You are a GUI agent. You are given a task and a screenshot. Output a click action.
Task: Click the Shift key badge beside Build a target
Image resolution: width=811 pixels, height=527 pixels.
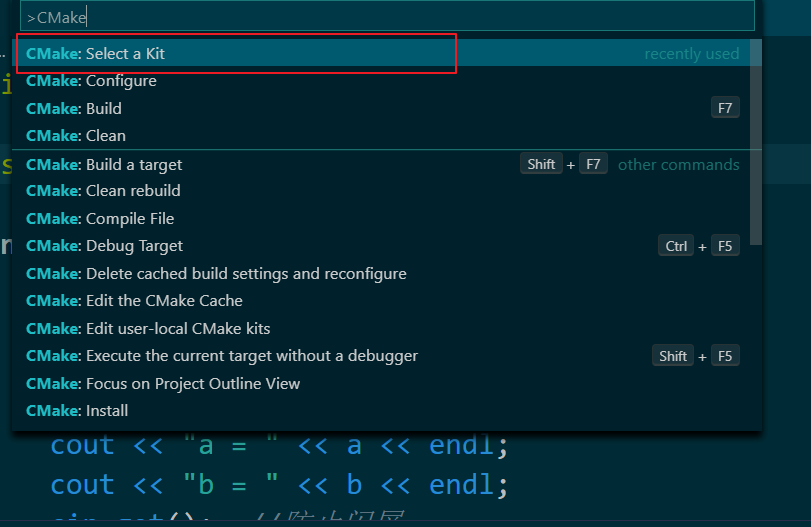coord(541,164)
